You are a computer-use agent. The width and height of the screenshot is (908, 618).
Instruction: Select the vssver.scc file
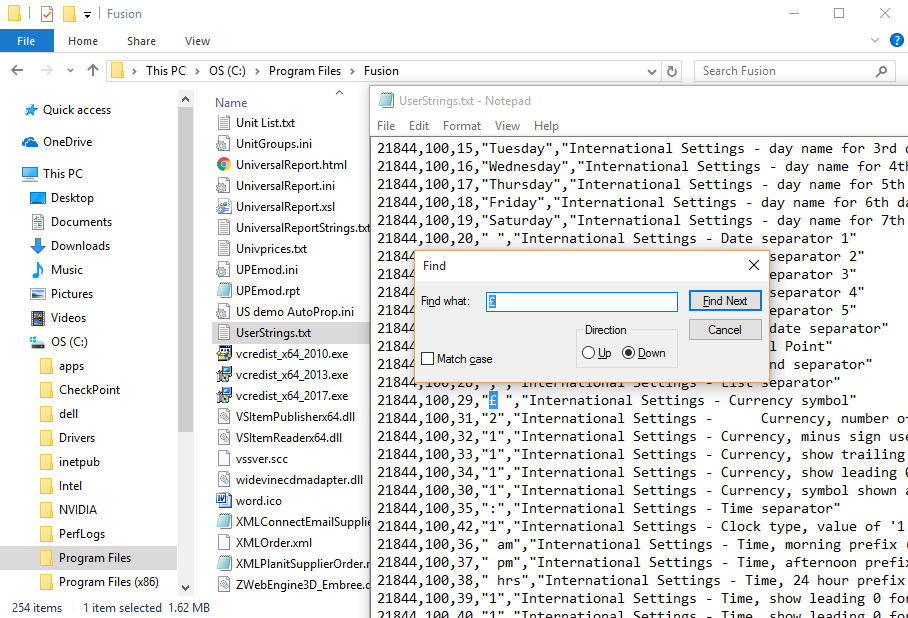[x=262, y=459]
